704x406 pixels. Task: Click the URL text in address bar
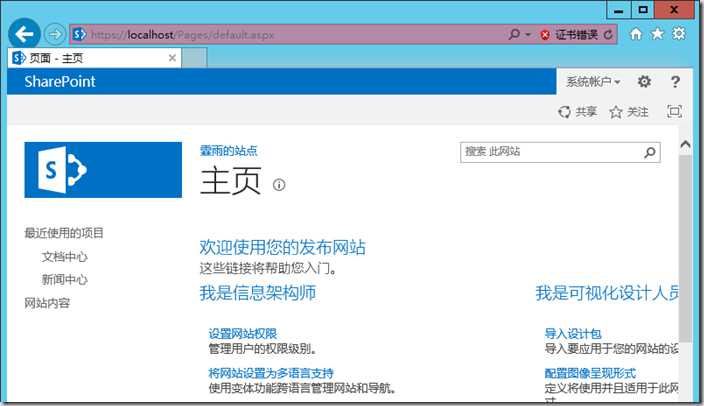pos(182,35)
